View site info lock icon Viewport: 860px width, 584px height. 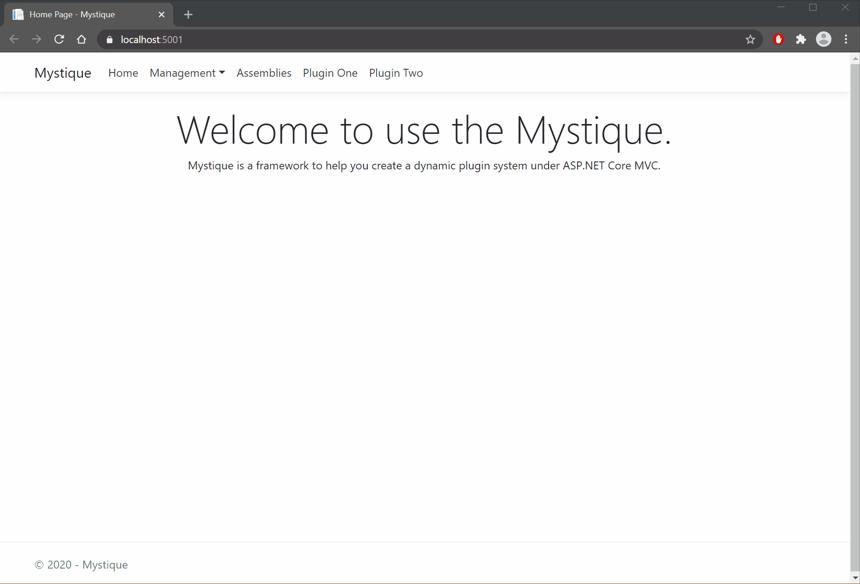[x=109, y=39]
